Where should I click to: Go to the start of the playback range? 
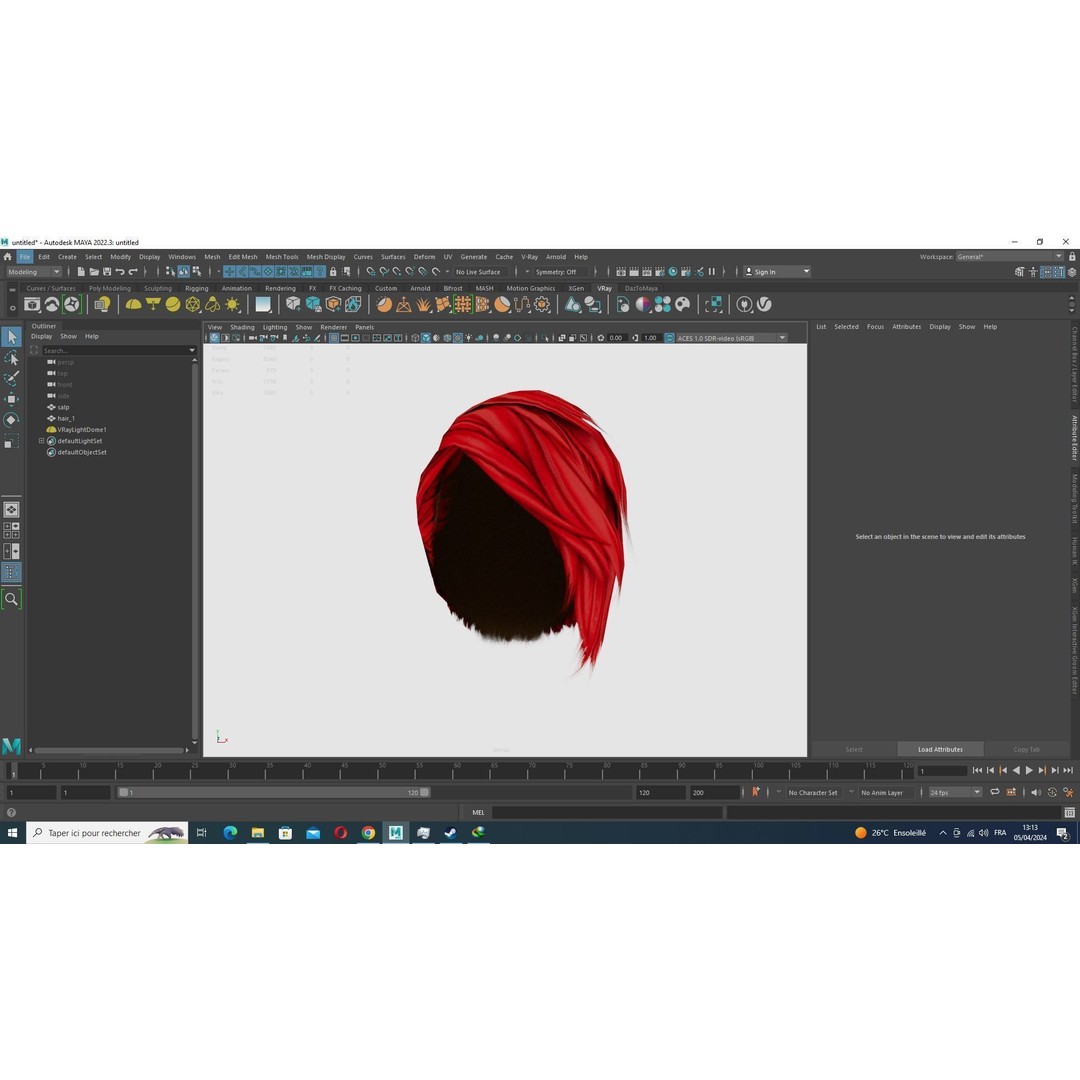coord(977,771)
